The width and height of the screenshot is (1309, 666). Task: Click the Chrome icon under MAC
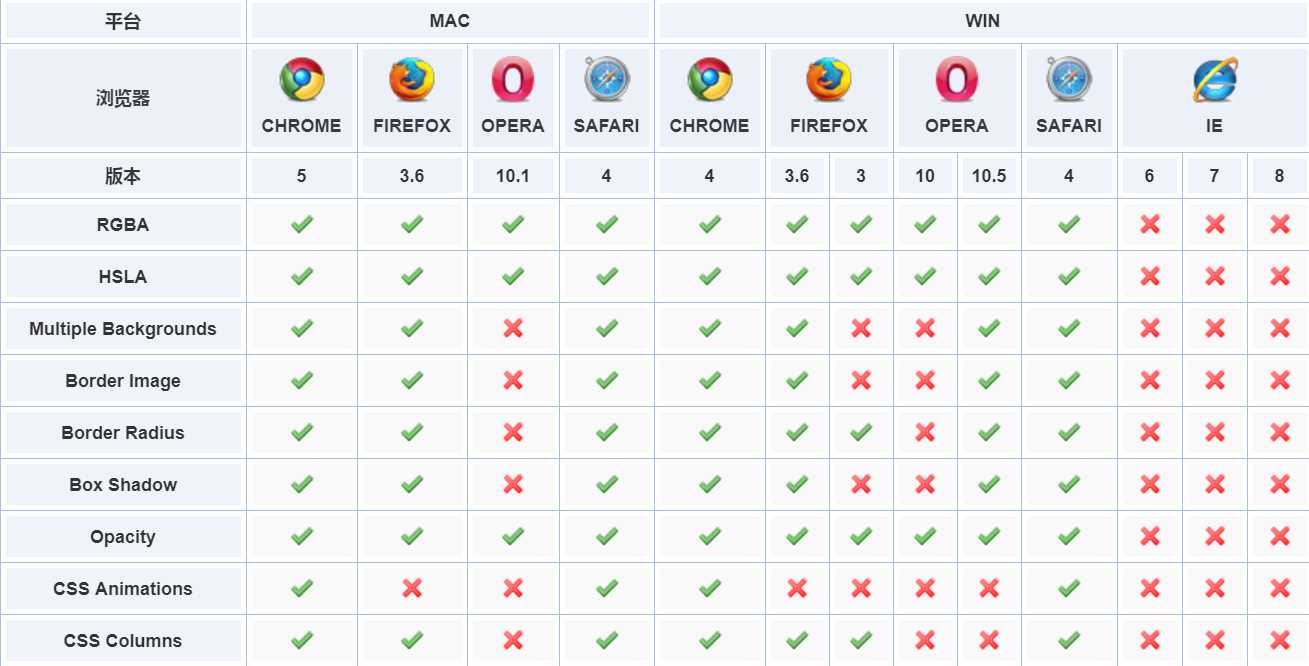301,80
